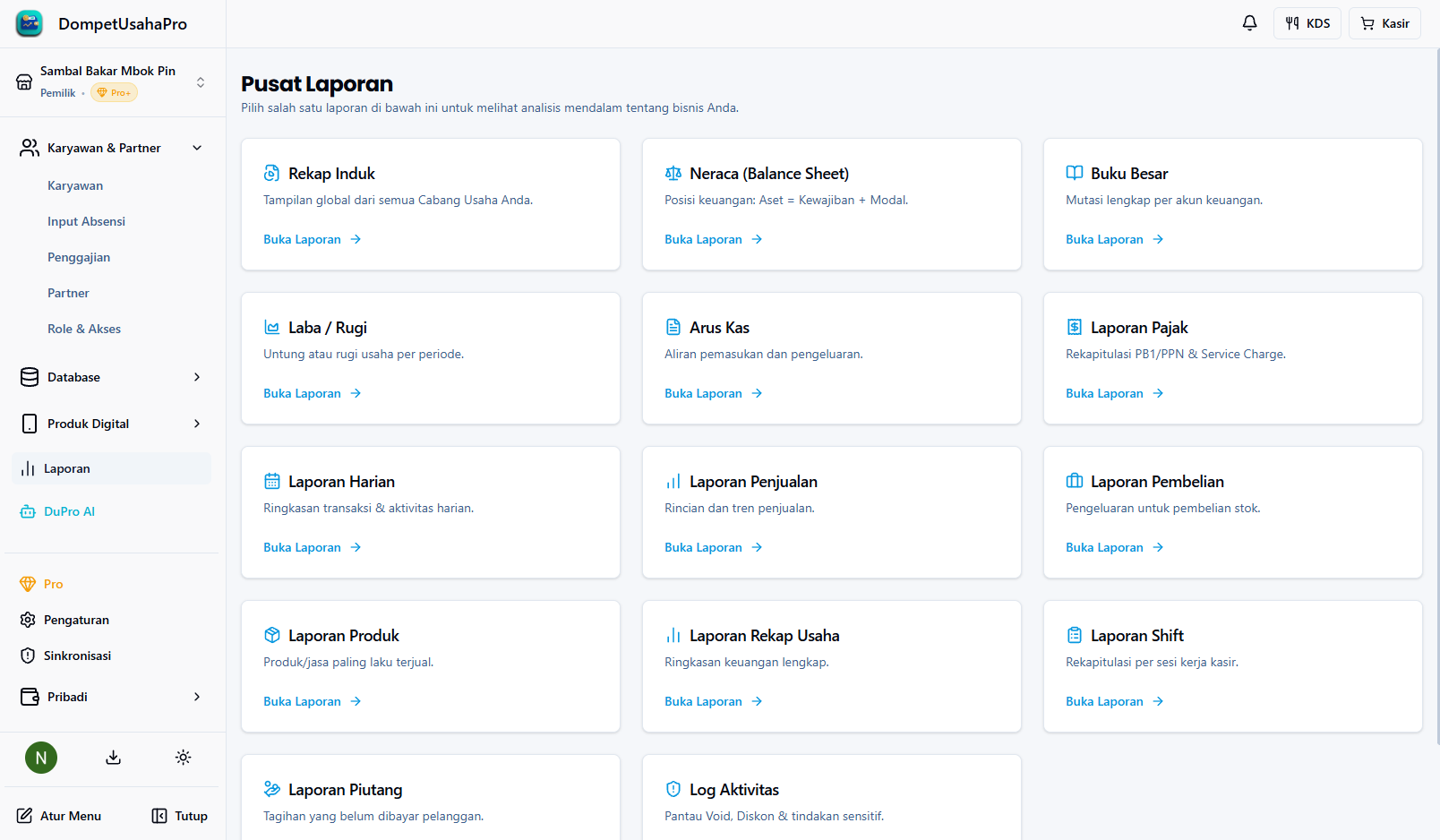Select Role & Akses menu item
This screenshot has height=840, width=1440.
click(84, 329)
